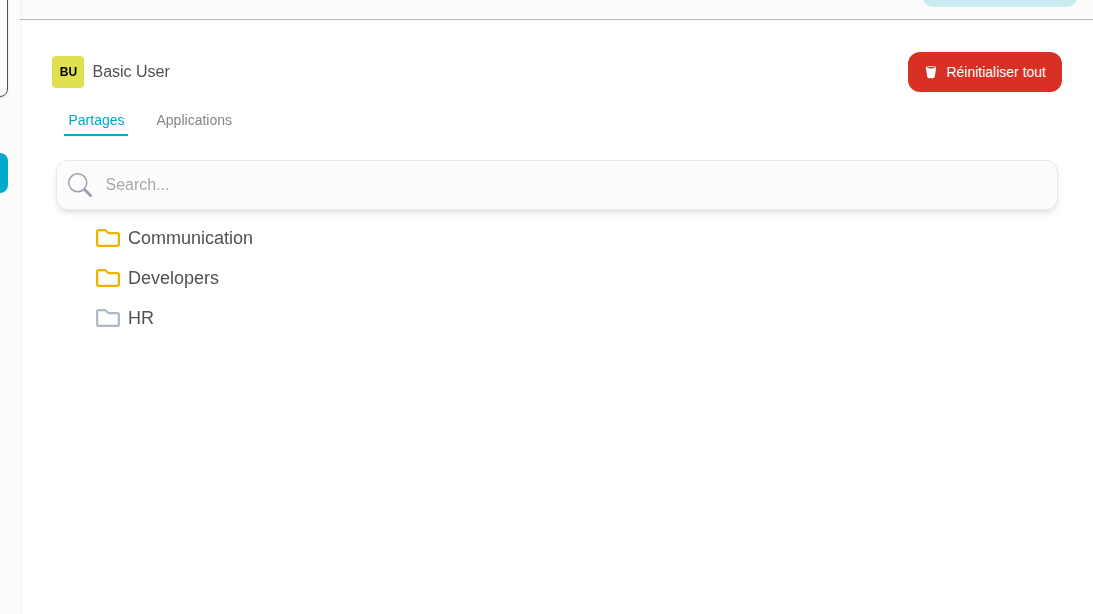
Task: Click the blue tab on the left edge
Action: tap(4, 172)
